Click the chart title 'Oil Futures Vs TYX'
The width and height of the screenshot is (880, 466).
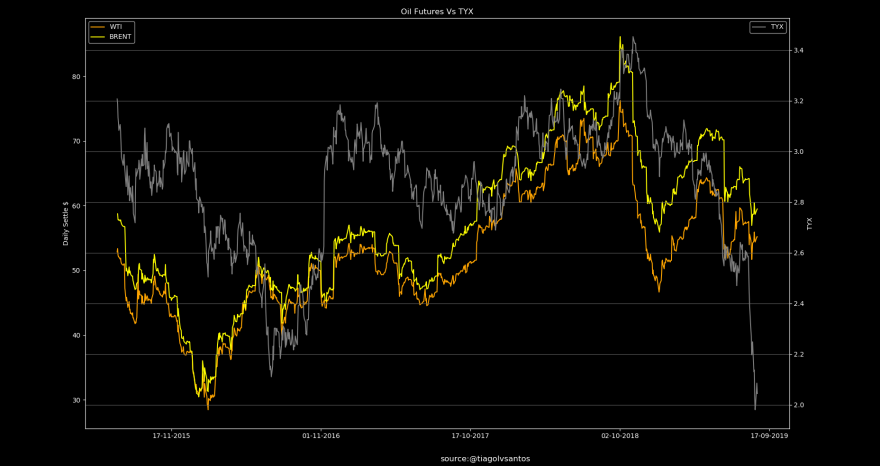[437, 11]
